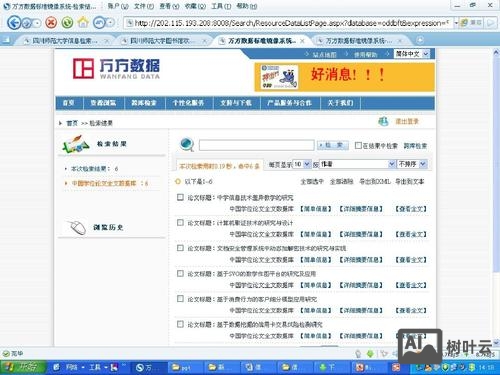Tick checkbox for 文档安全管理系统 thesis

click(x=180, y=248)
